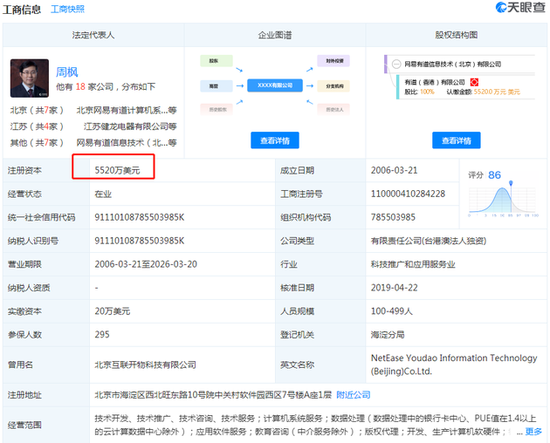Collapse the 网易有道信息技术 shareholder tree node
Screen dimensions: 550x443
pos(396,64)
